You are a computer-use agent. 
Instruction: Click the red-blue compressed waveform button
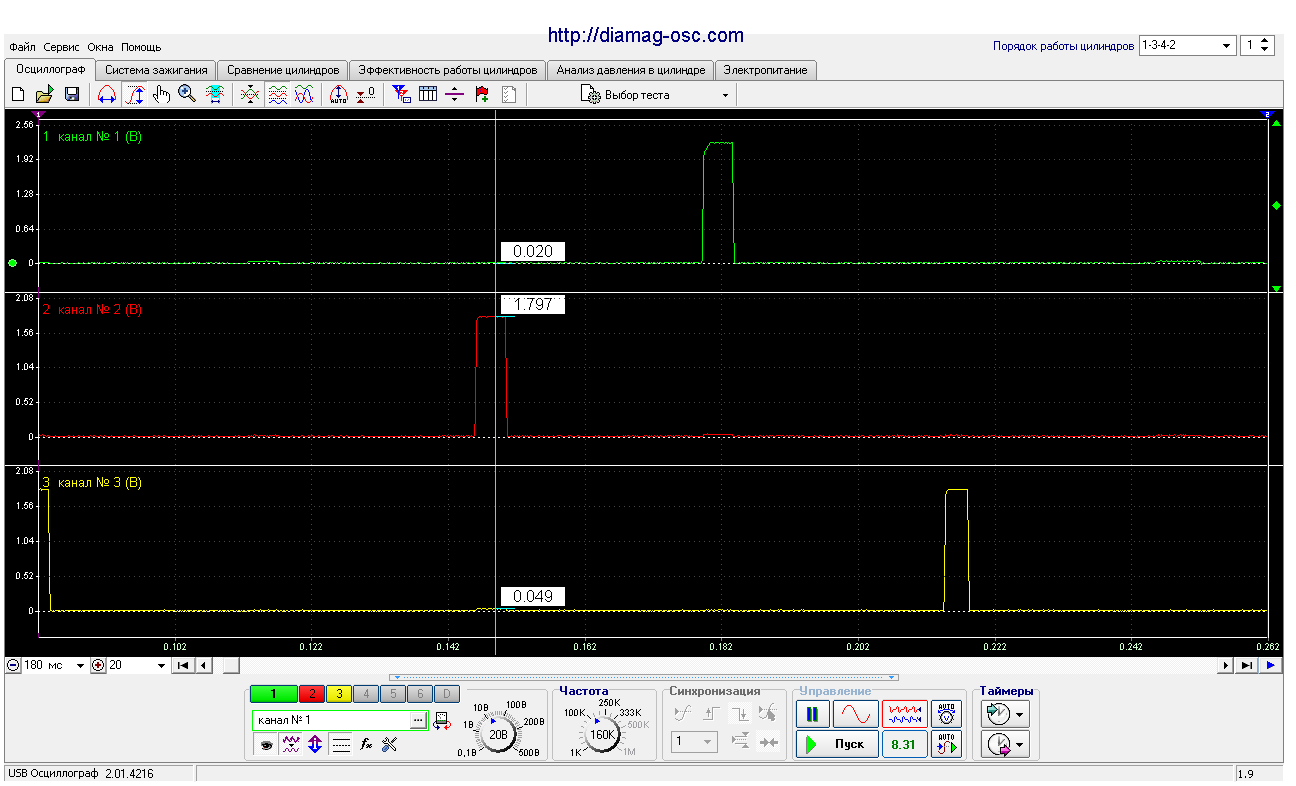click(x=904, y=714)
